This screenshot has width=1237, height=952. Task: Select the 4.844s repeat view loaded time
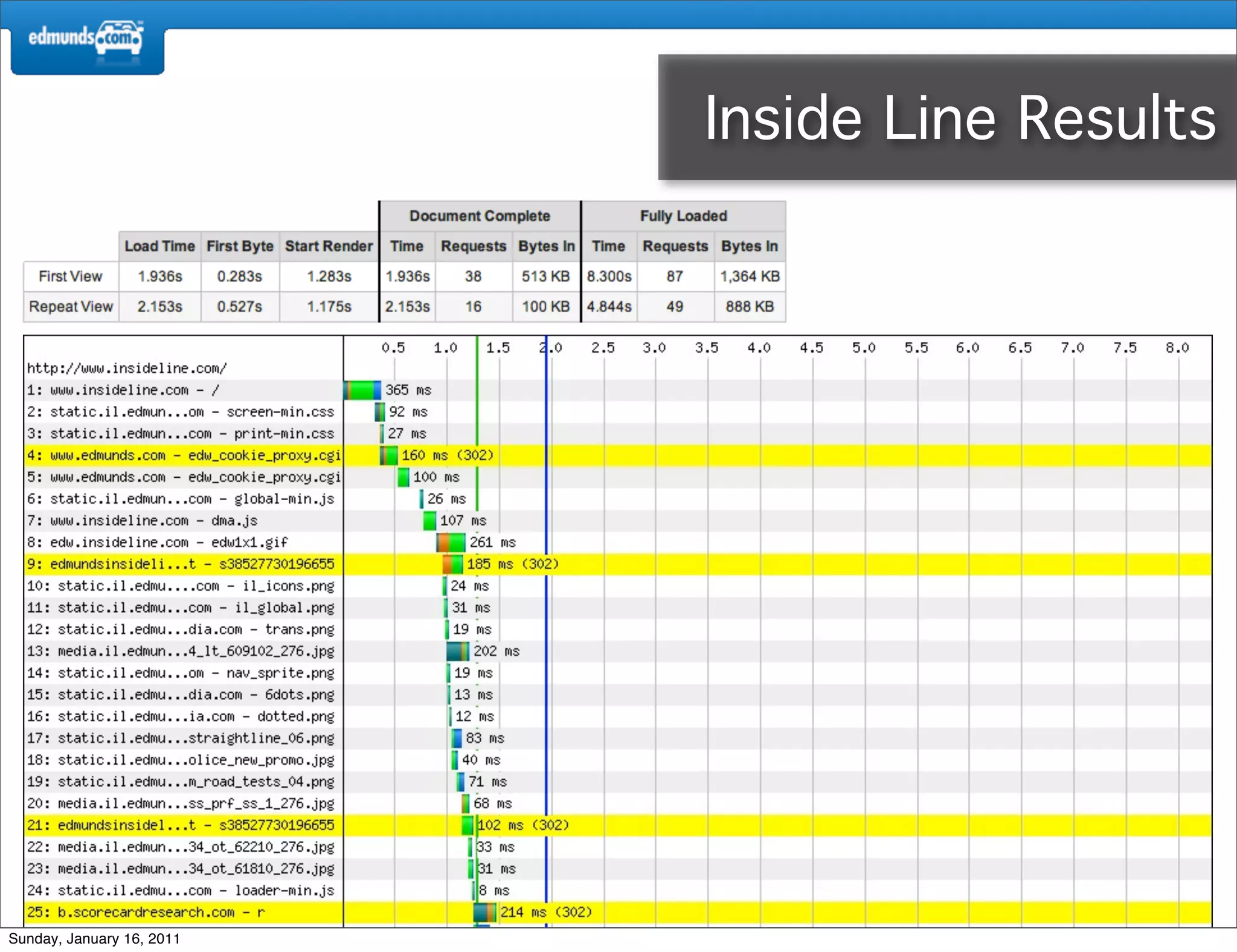609,306
